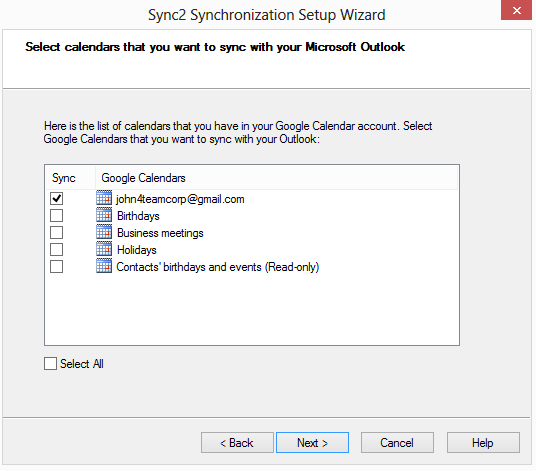The width and height of the screenshot is (536, 471).
Task: Click calendar icon next to Holidays
Action: (104, 249)
